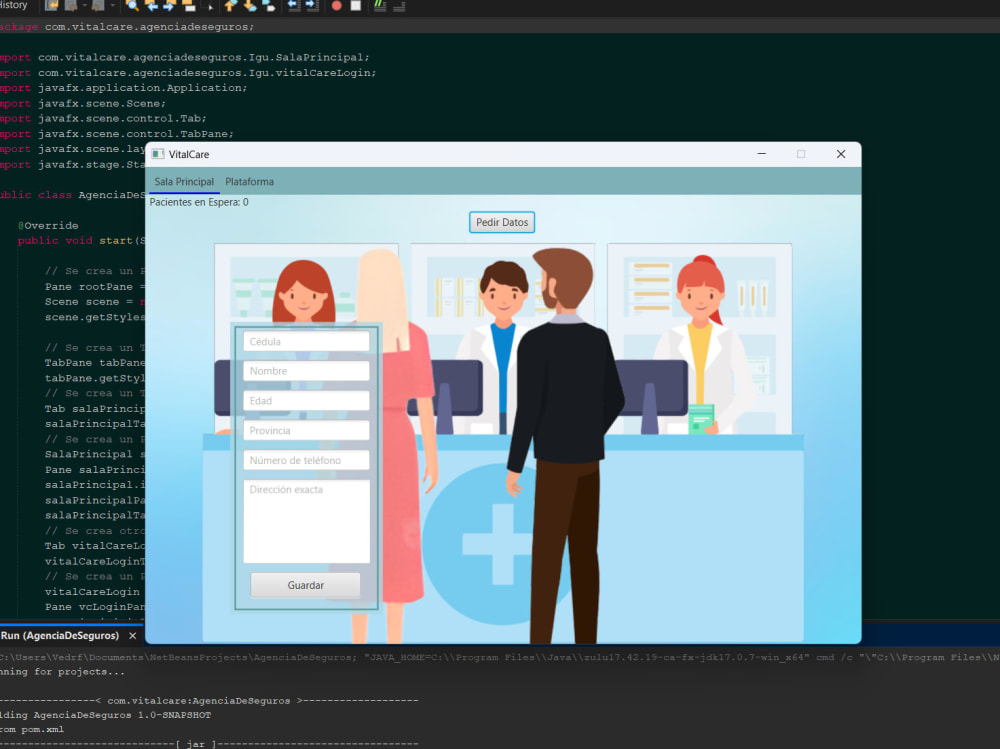1000x749 pixels.
Task: Select the Sala Principal tab
Action: [184, 181]
